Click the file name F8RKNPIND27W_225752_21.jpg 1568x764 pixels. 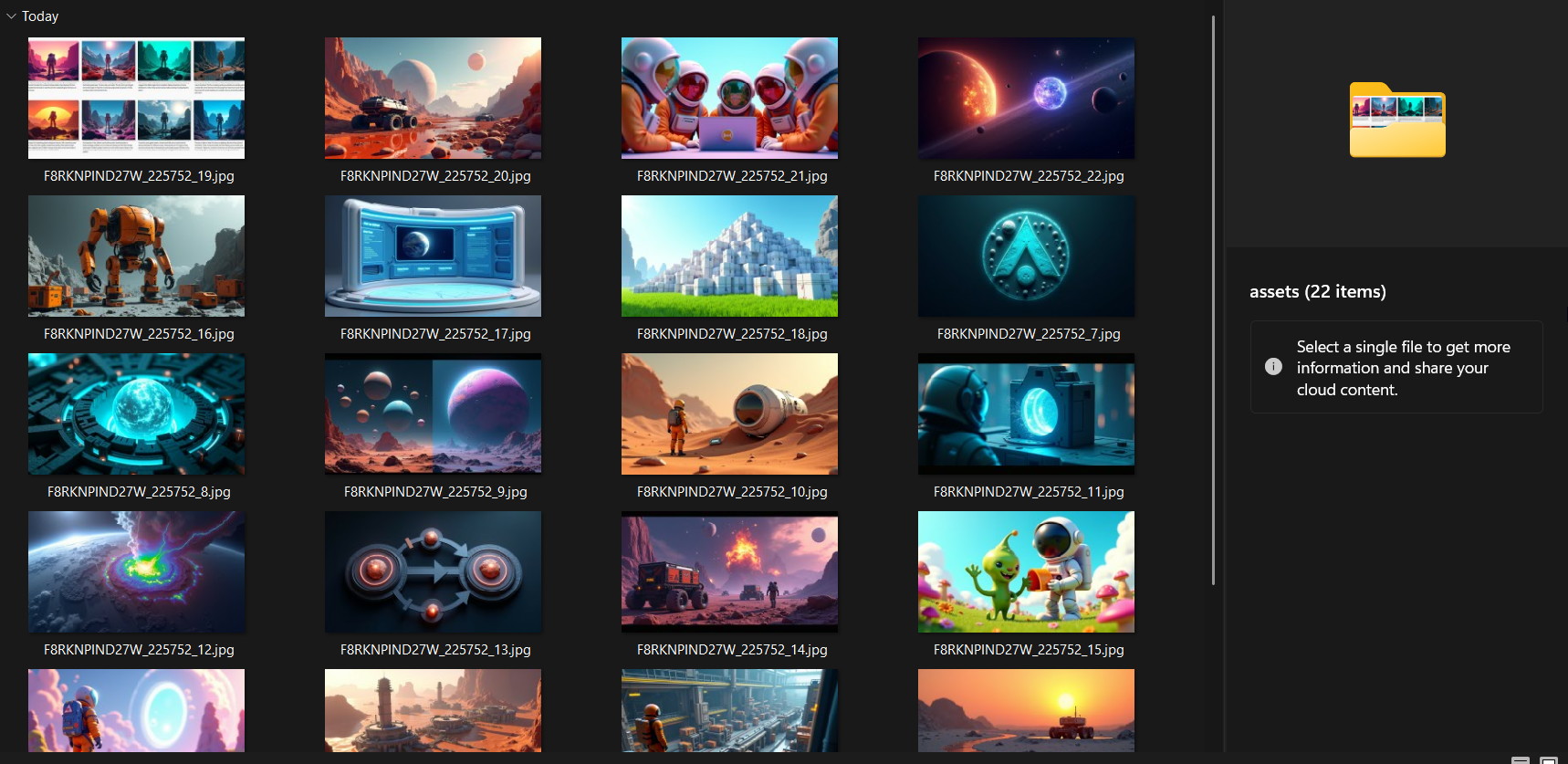(x=732, y=176)
